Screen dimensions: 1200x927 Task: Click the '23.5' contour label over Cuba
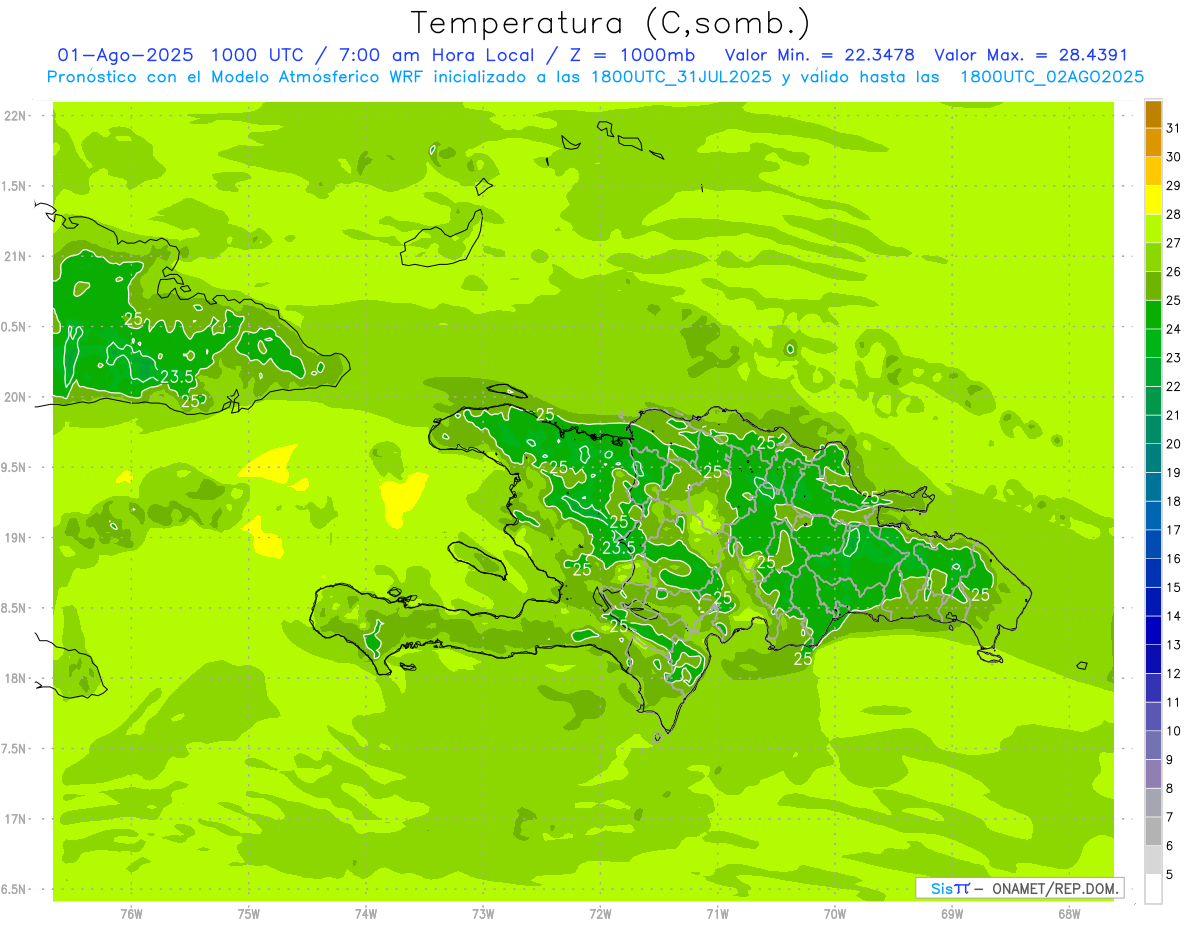point(176,376)
